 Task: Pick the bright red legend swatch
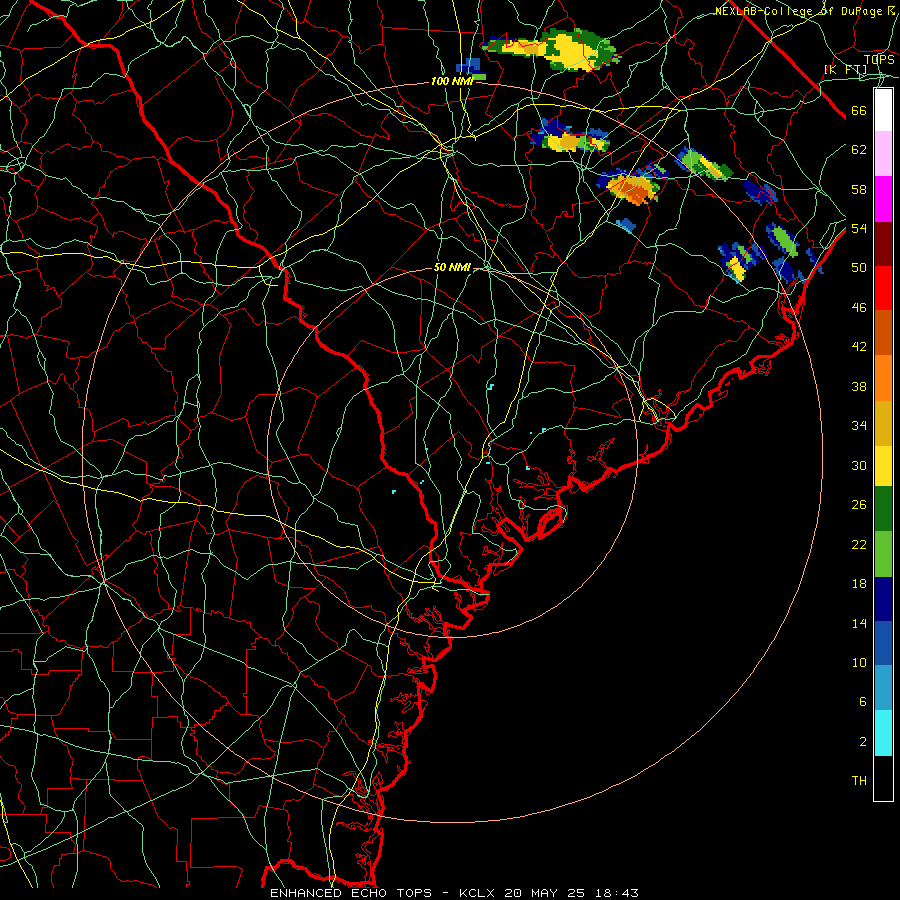(x=883, y=288)
